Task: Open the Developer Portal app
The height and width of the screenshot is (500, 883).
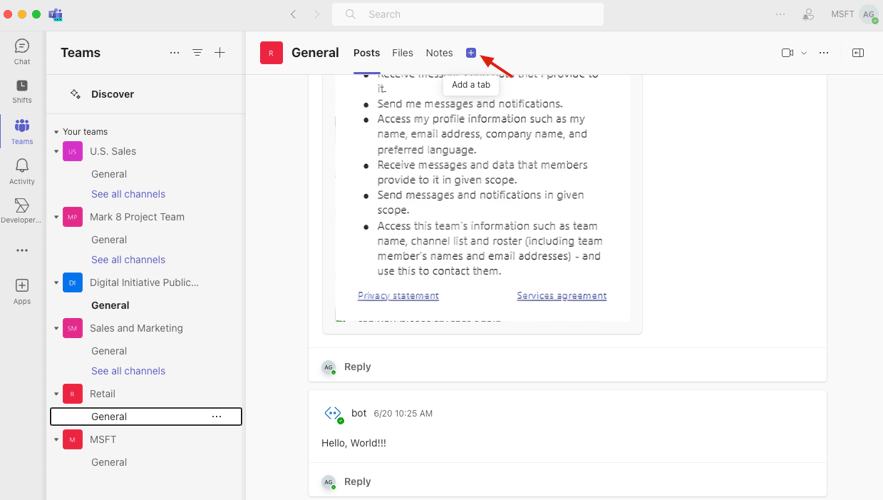Action: point(22,211)
